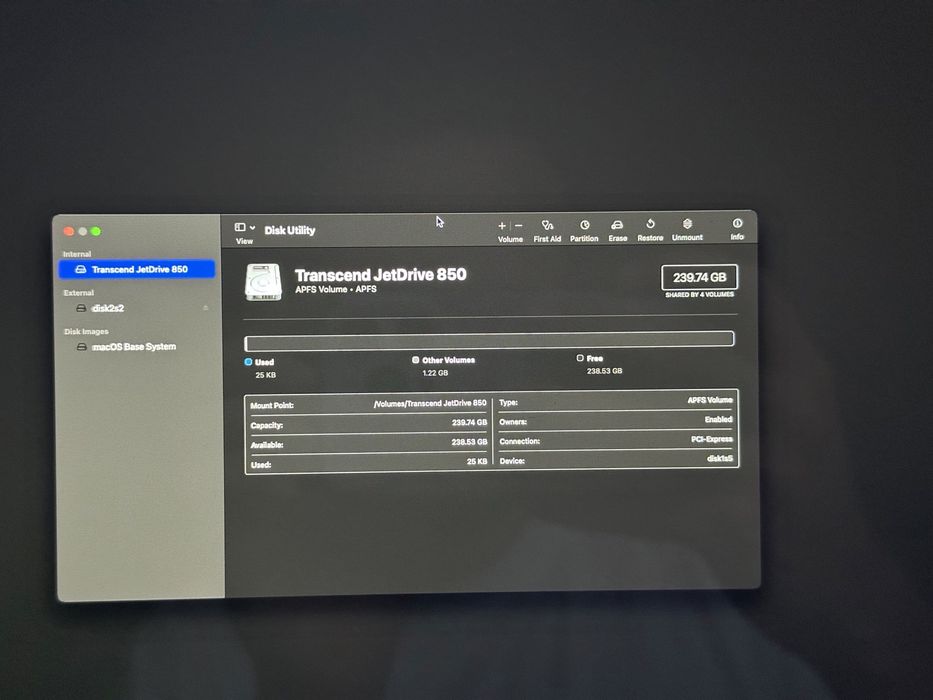Click the Device value disk1s5

coord(720,458)
